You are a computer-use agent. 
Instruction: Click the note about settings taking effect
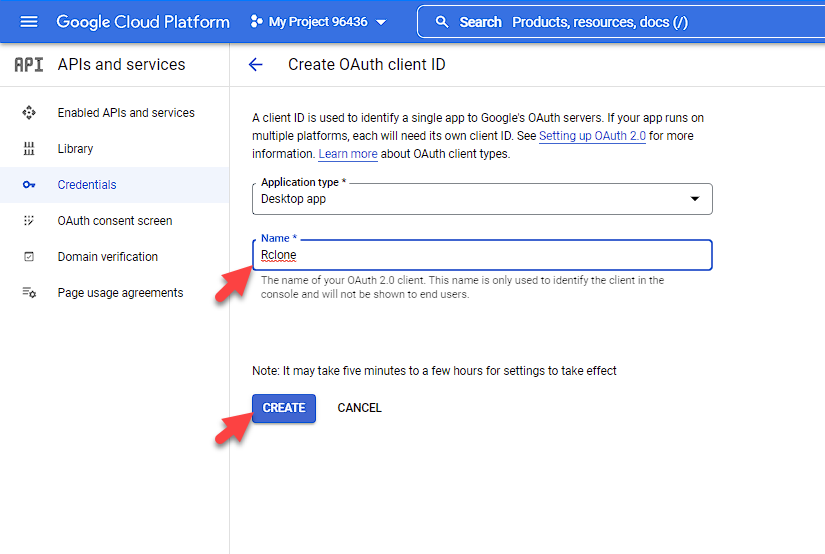point(434,371)
